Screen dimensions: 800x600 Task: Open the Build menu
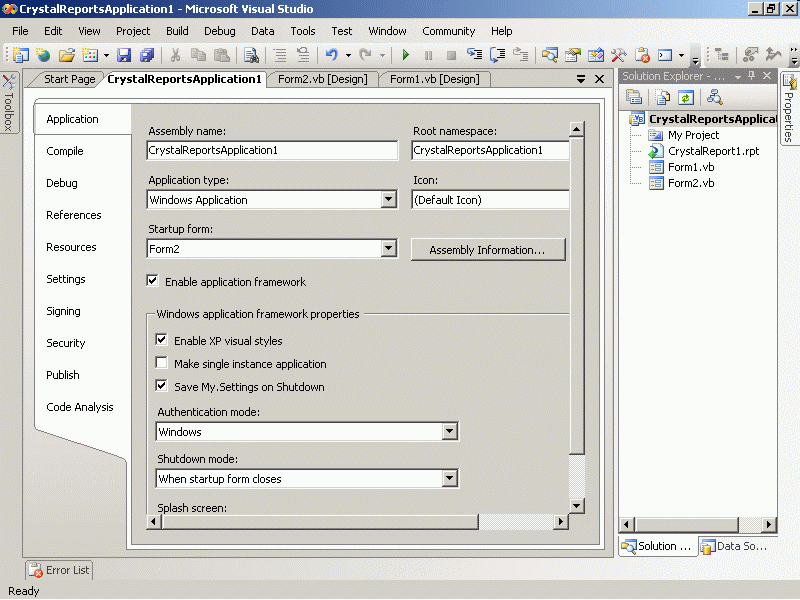tap(177, 31)
